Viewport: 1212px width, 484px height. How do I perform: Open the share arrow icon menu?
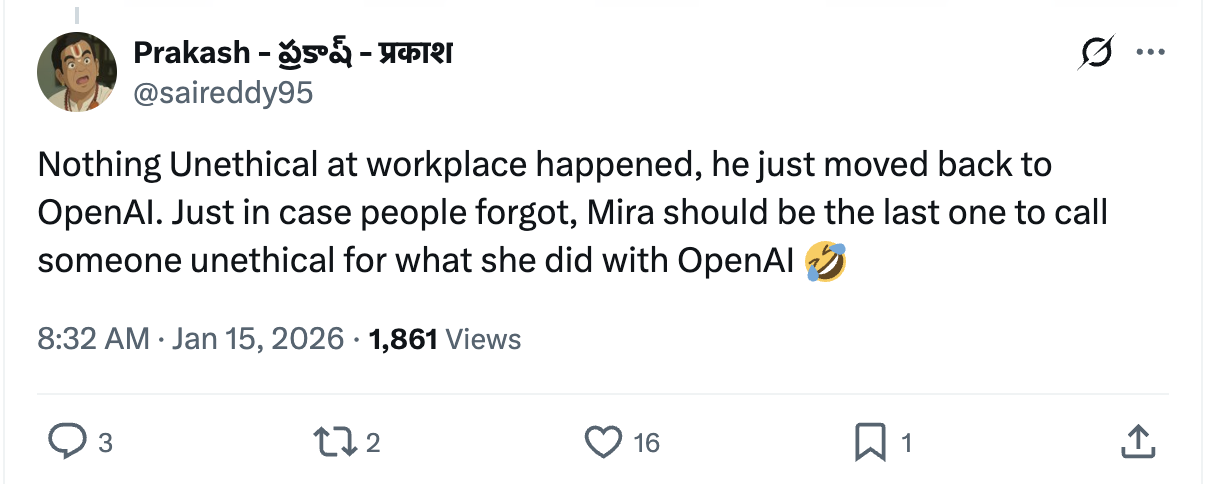1137,442
